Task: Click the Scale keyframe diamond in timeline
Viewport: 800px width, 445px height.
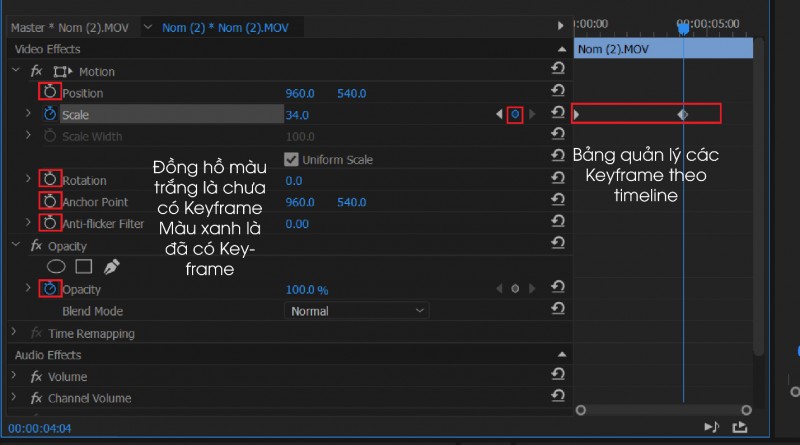Action: (683, 114)
